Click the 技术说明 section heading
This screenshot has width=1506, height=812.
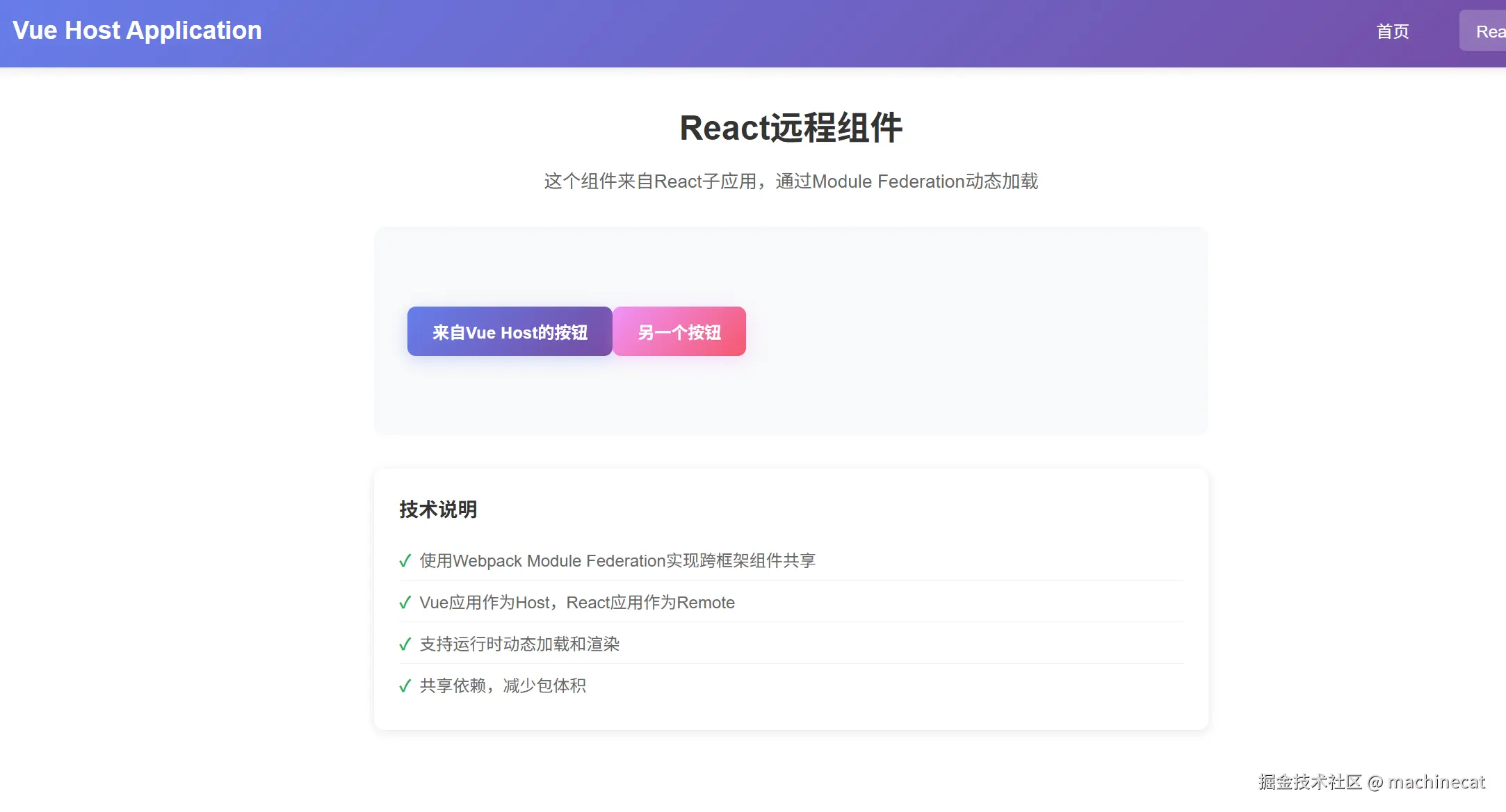tap(438, 510)
